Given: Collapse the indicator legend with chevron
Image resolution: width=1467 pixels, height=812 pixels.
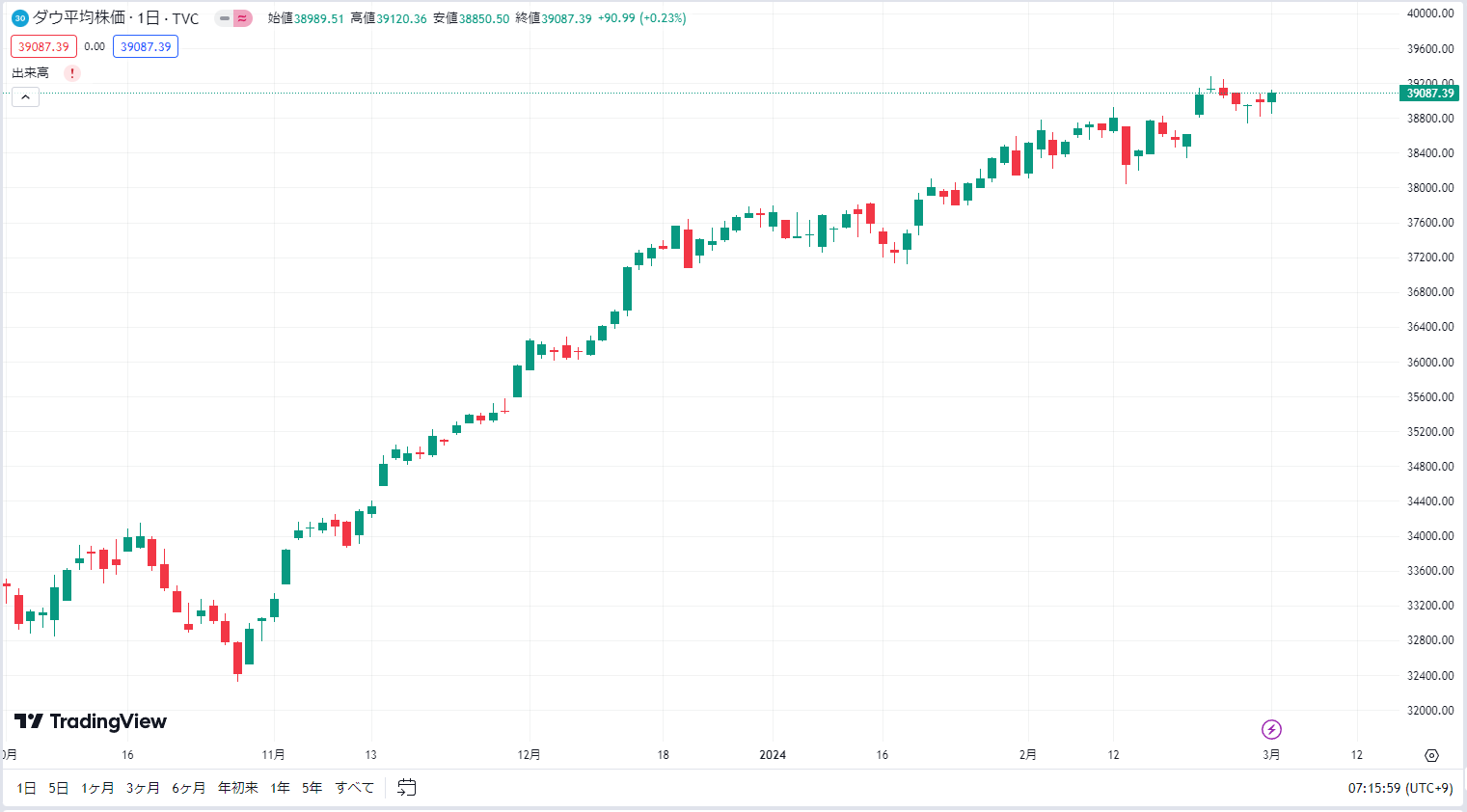Looking at the screenshot, I should (x=25, y=96).
